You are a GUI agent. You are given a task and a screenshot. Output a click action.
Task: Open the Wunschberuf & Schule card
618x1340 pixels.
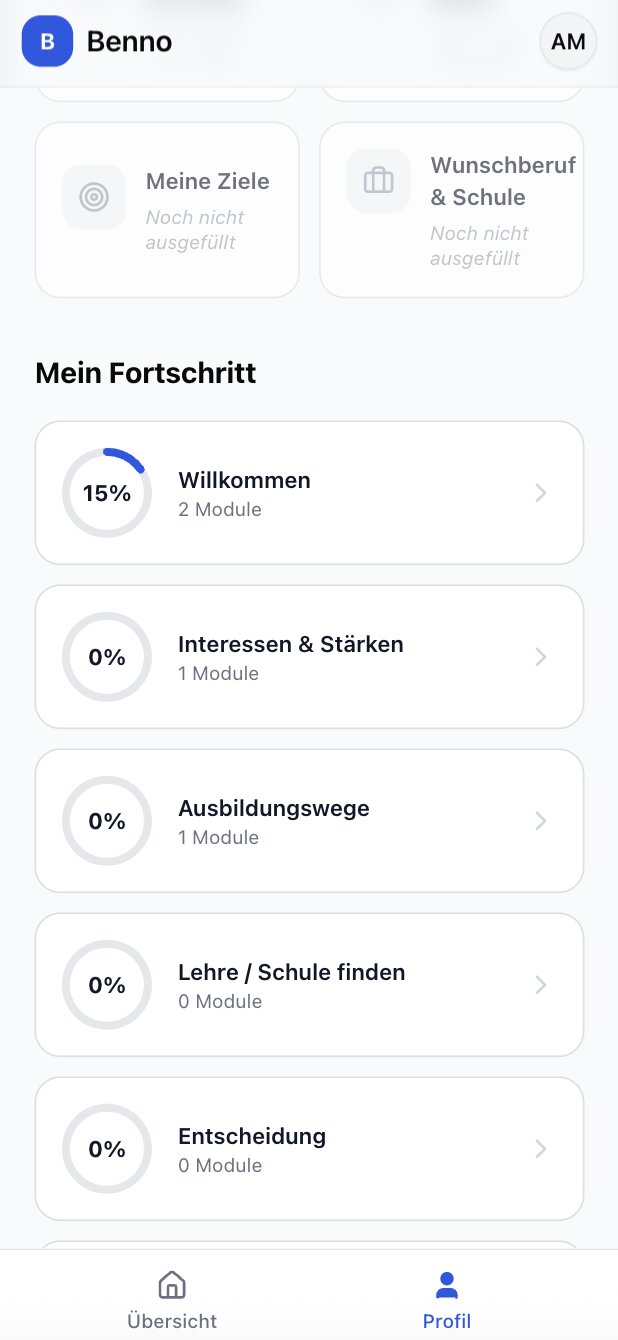click(451, 210)
